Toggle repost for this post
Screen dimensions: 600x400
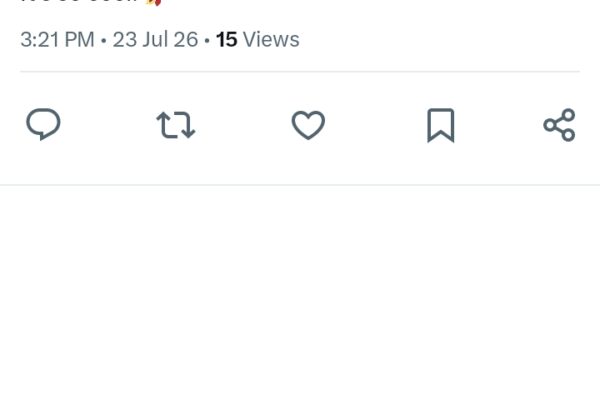coord(176,125)
